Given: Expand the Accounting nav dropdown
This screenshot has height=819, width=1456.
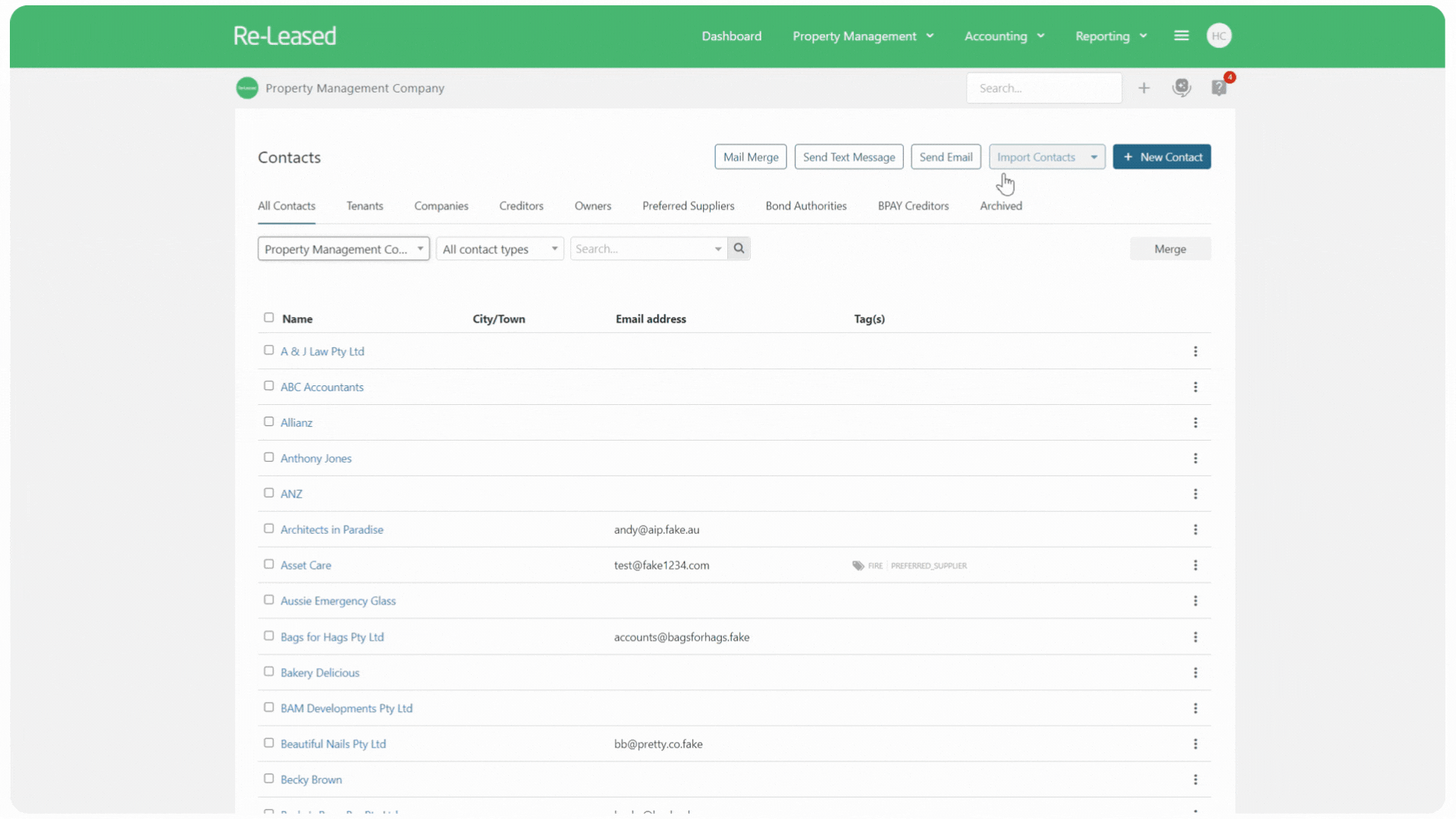Looking at the screenshot, I should click(x=1004, y=36).
